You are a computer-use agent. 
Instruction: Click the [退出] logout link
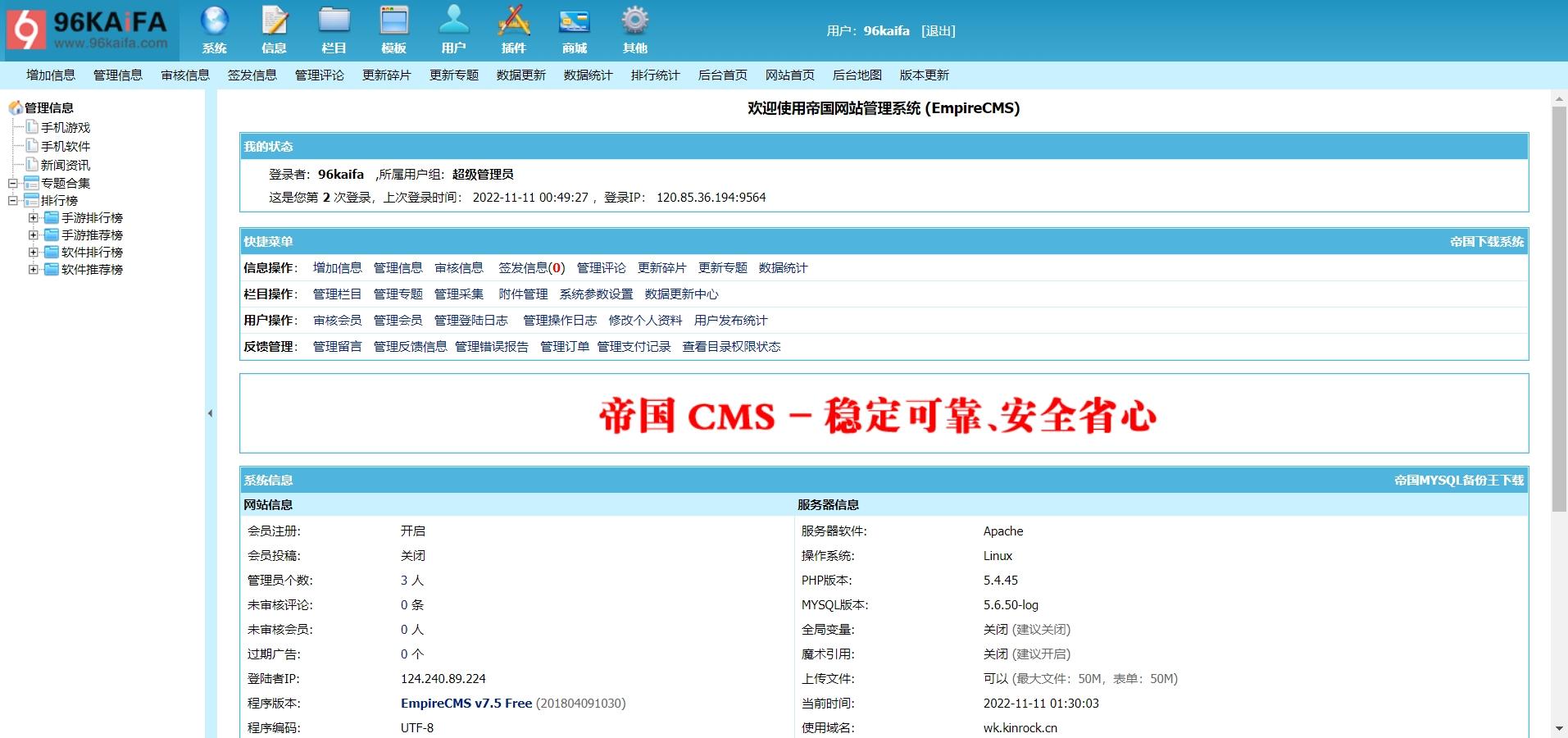click(939, 30)
